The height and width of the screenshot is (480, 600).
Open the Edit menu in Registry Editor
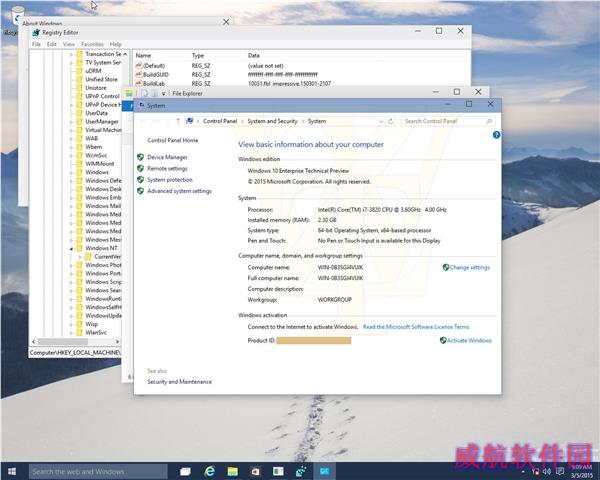(52, 44)
